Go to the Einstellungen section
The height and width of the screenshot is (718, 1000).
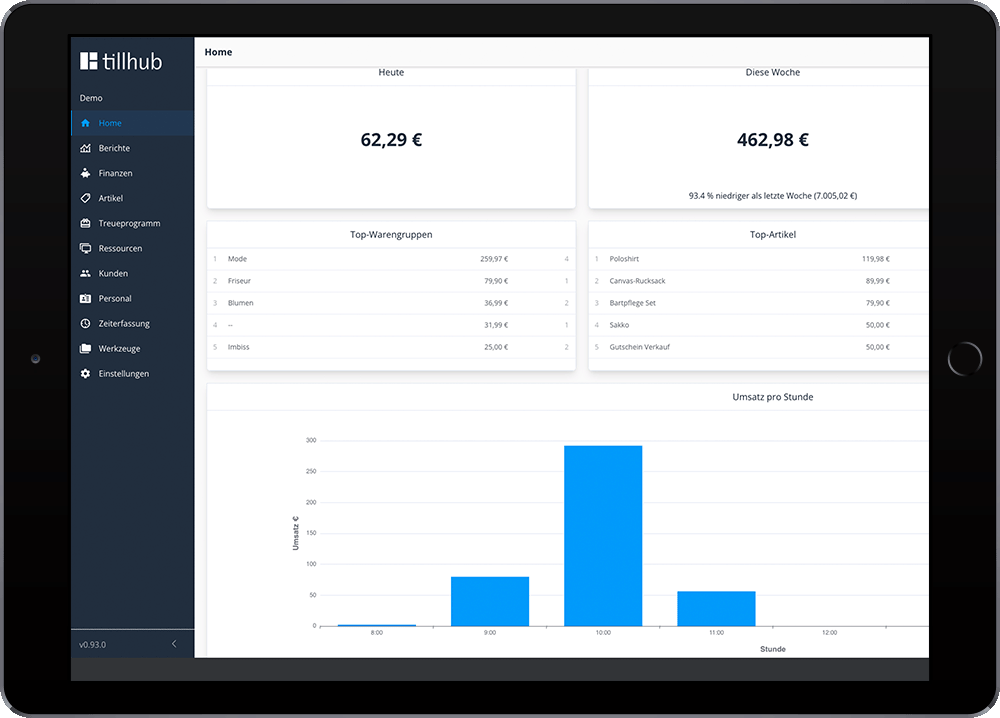(133, 374)
